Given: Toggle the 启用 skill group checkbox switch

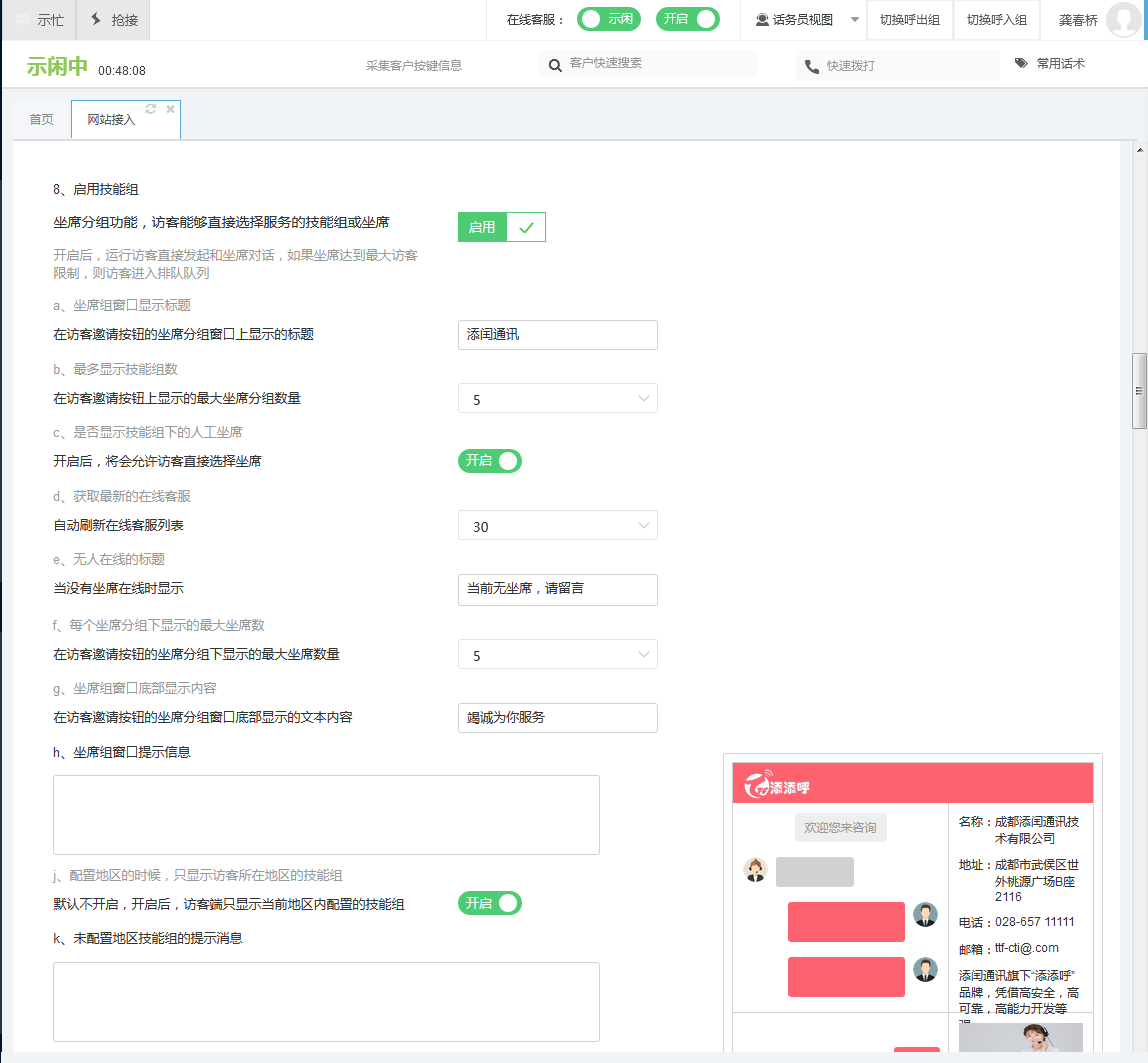Looking at the screenshot, I should click(502, 227).
